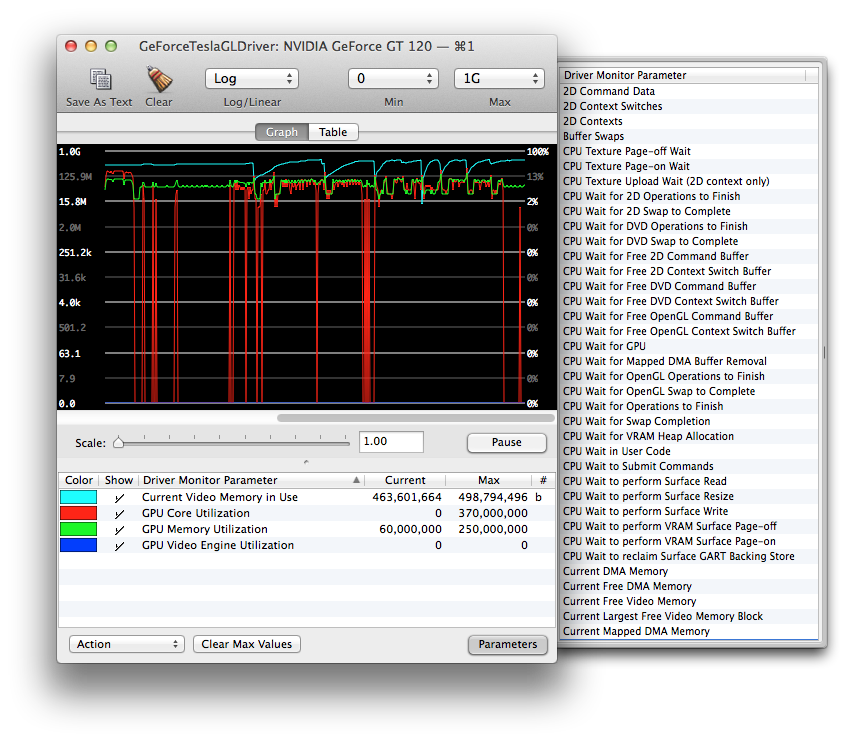843x742 pixels.
Task: Switch to the Table tab
Action: (x=333, y=132)
